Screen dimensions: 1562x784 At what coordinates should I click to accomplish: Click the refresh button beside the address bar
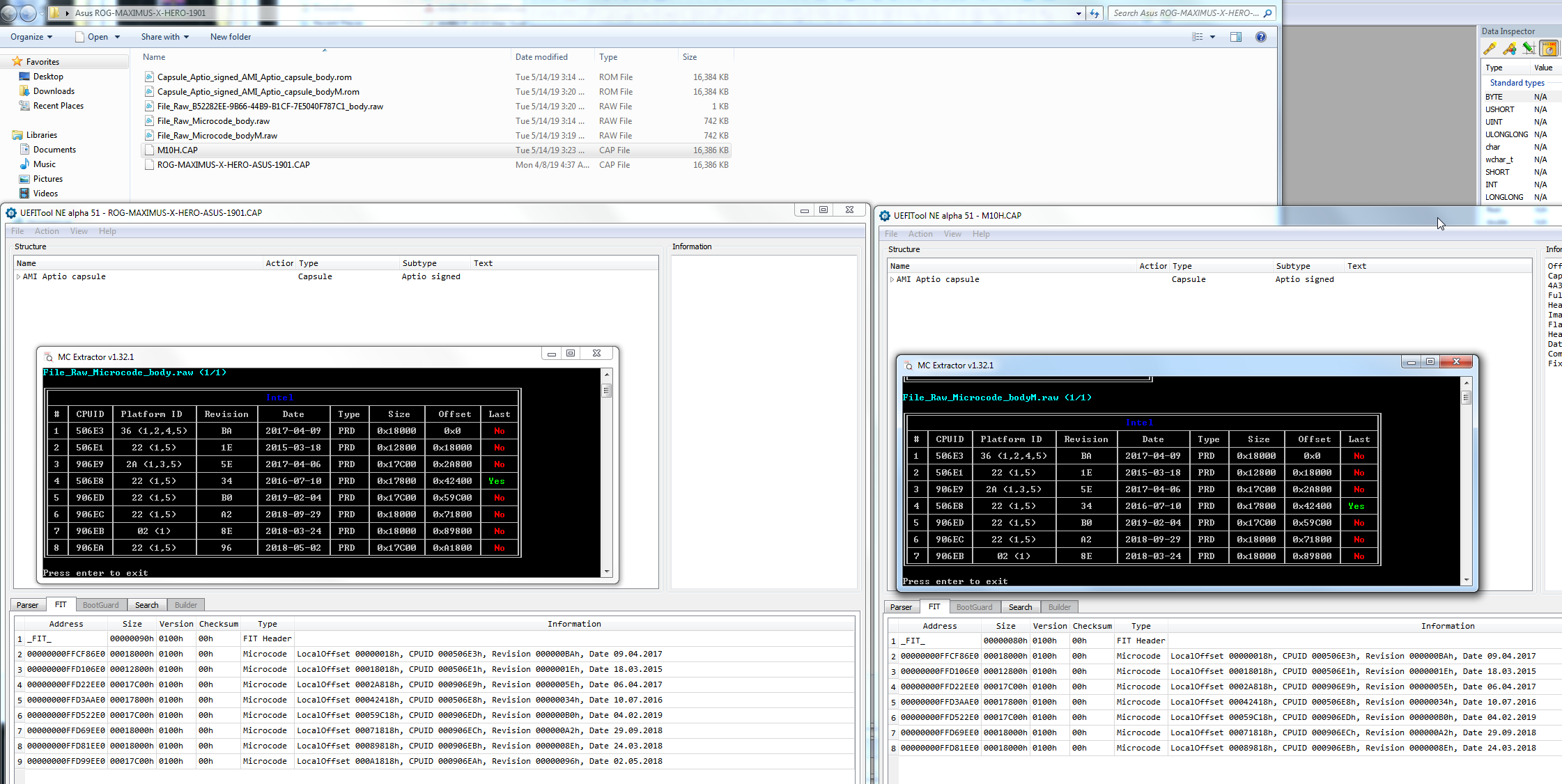coord(1095,13)
